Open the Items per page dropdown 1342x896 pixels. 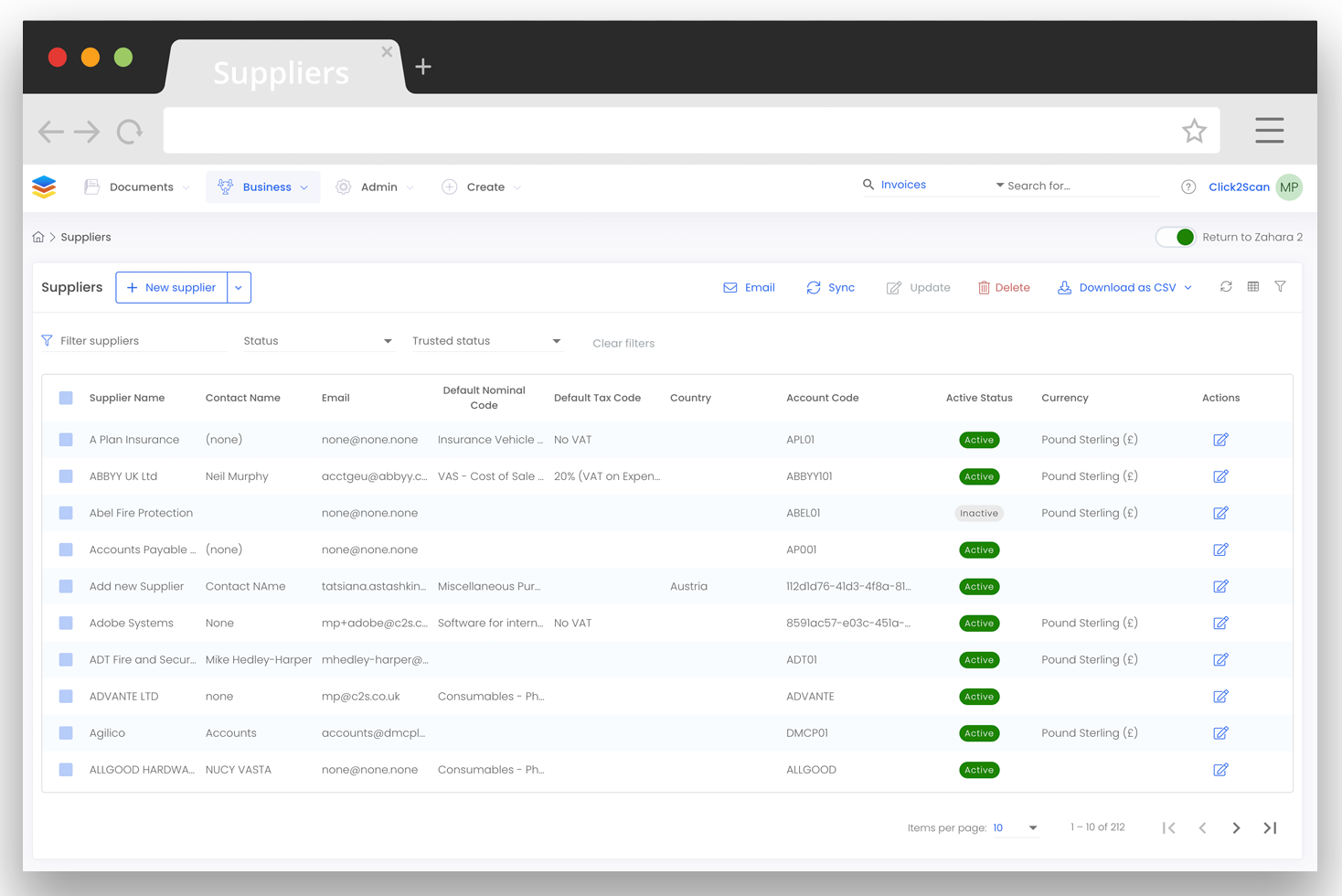tap(1017, 827)
